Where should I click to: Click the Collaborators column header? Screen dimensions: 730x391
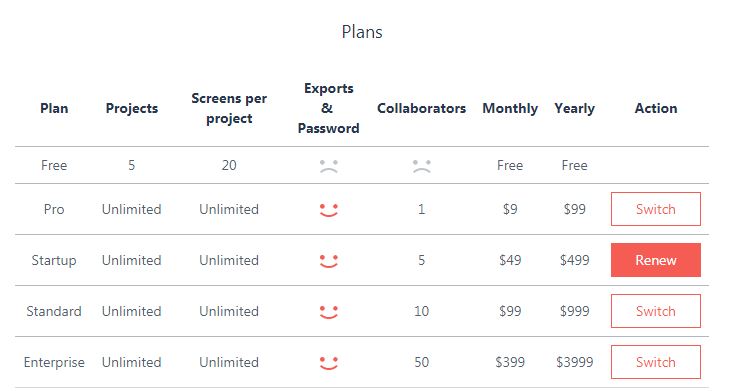(x=421, y=108)
